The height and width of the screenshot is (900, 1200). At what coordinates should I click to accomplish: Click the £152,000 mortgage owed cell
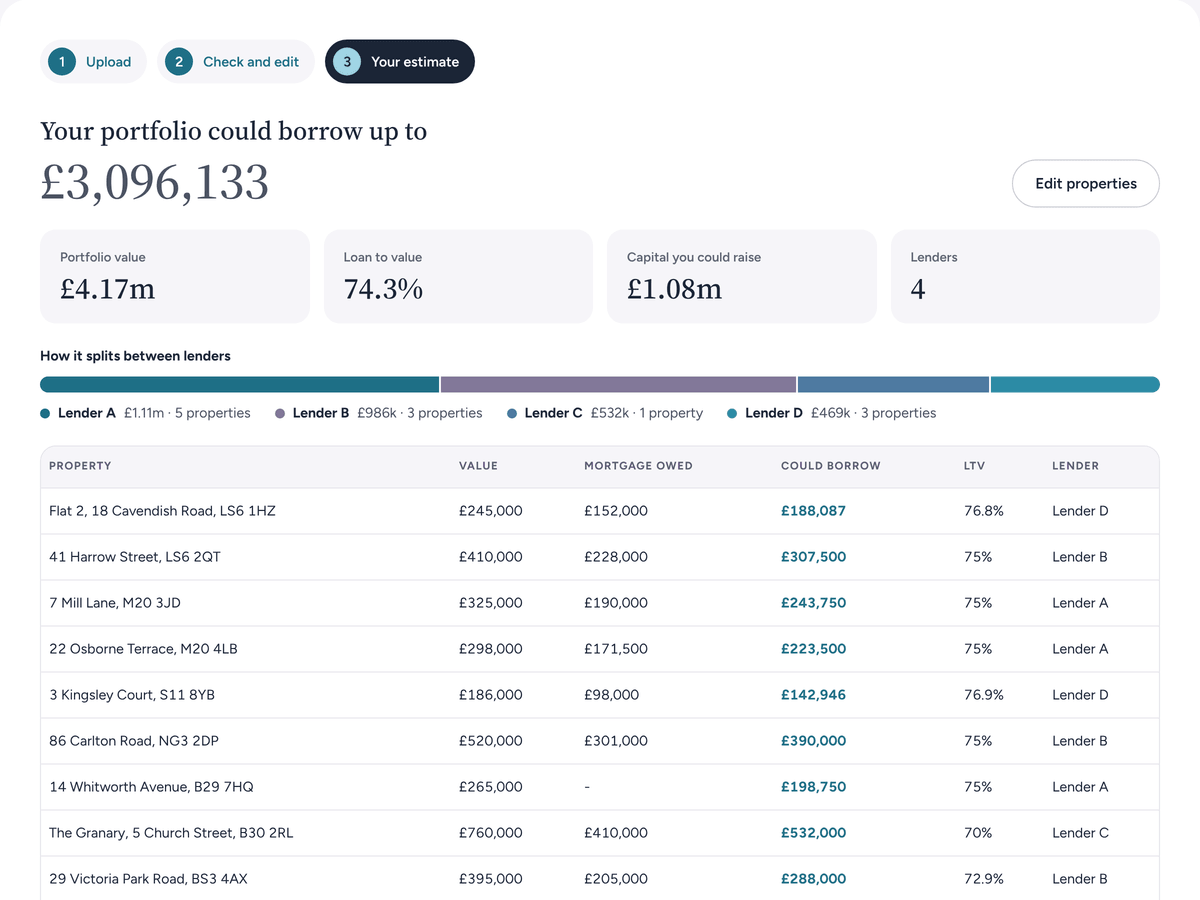point(616,511)
